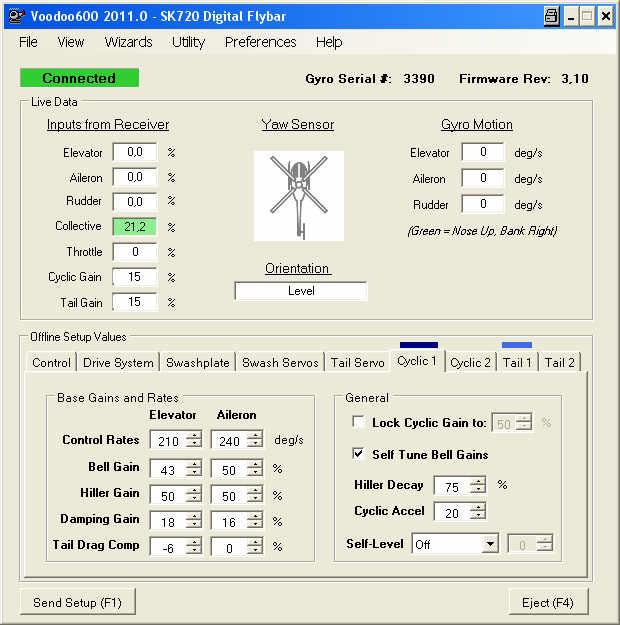Open the File menu
The width and height of the screenshot is (620, 625).
(28, 42)
